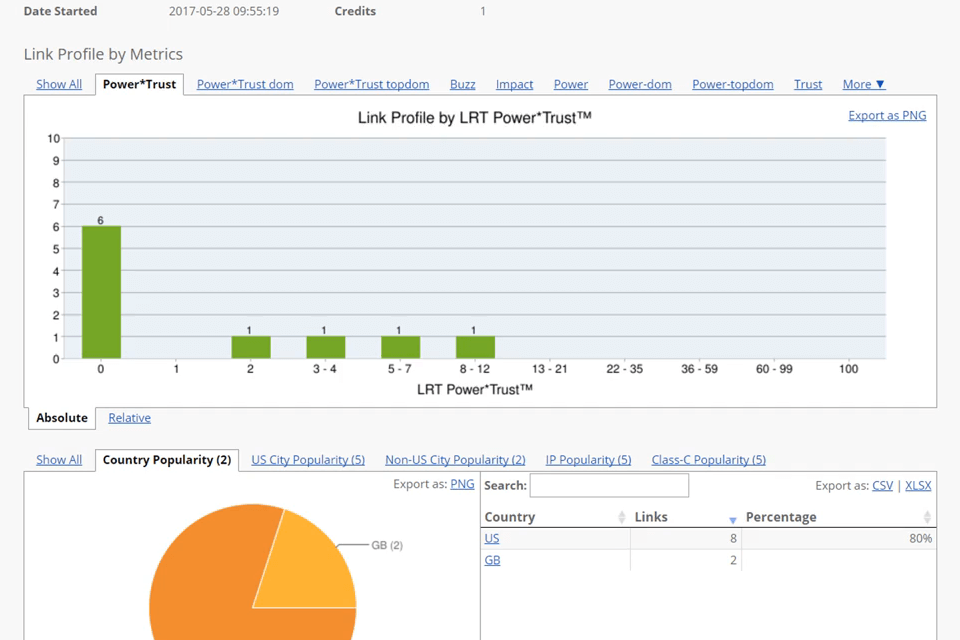Select the Power*Trust tab
This screenshot has width=960, height=640.
(139, 84)
